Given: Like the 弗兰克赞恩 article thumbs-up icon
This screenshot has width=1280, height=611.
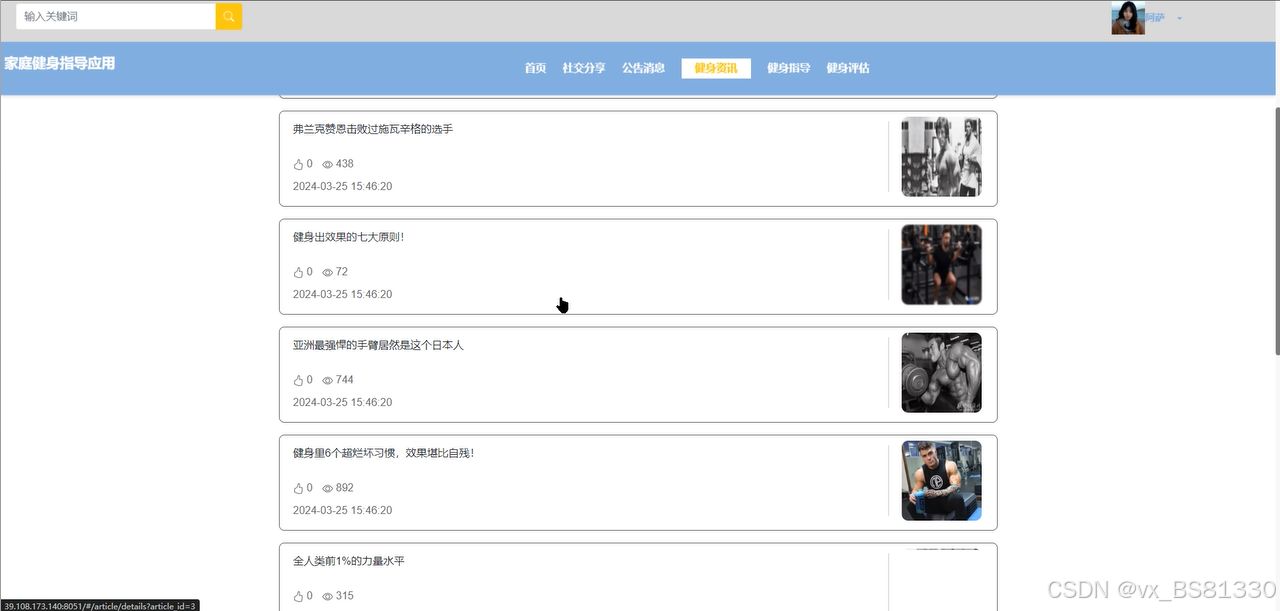Looking at the screenshot, I should pos(298,164).
